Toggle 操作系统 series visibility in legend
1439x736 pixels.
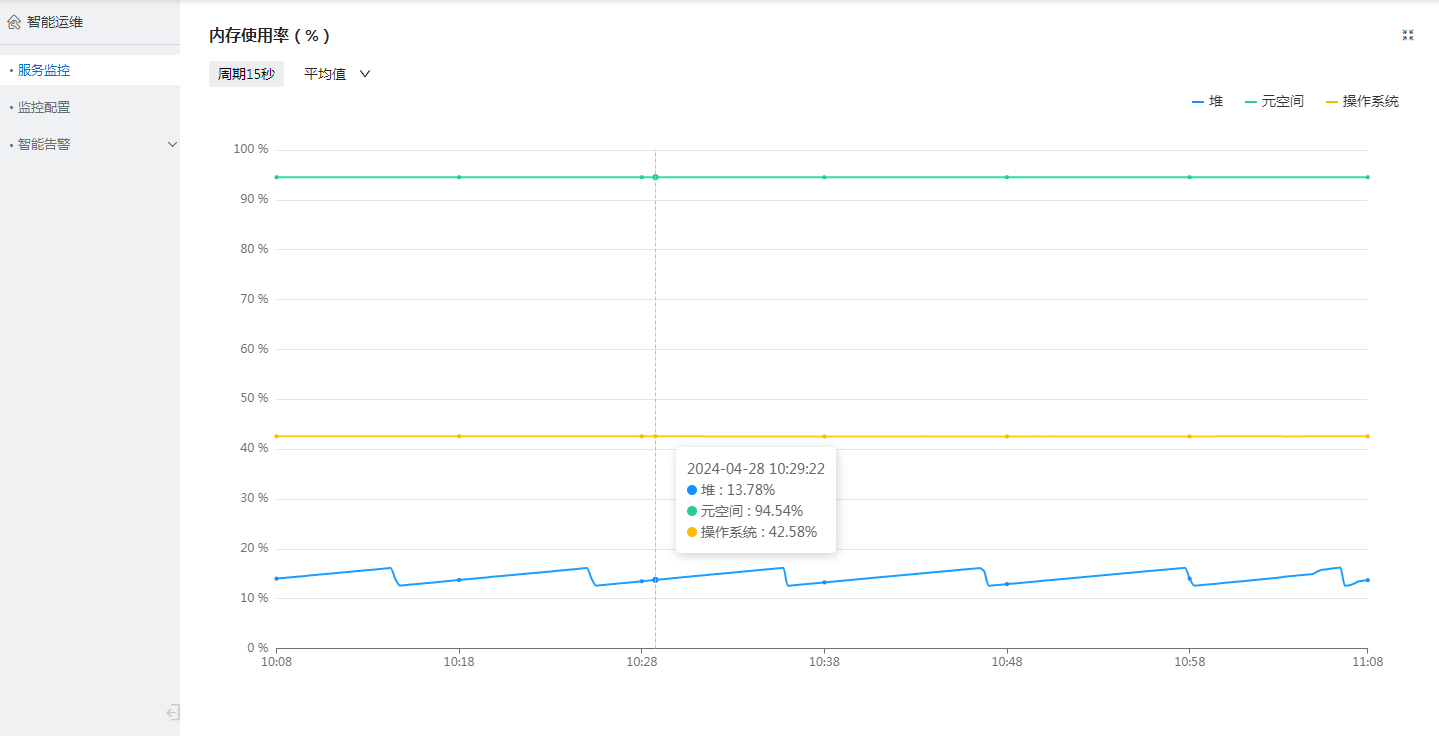tap(1370, 101)
